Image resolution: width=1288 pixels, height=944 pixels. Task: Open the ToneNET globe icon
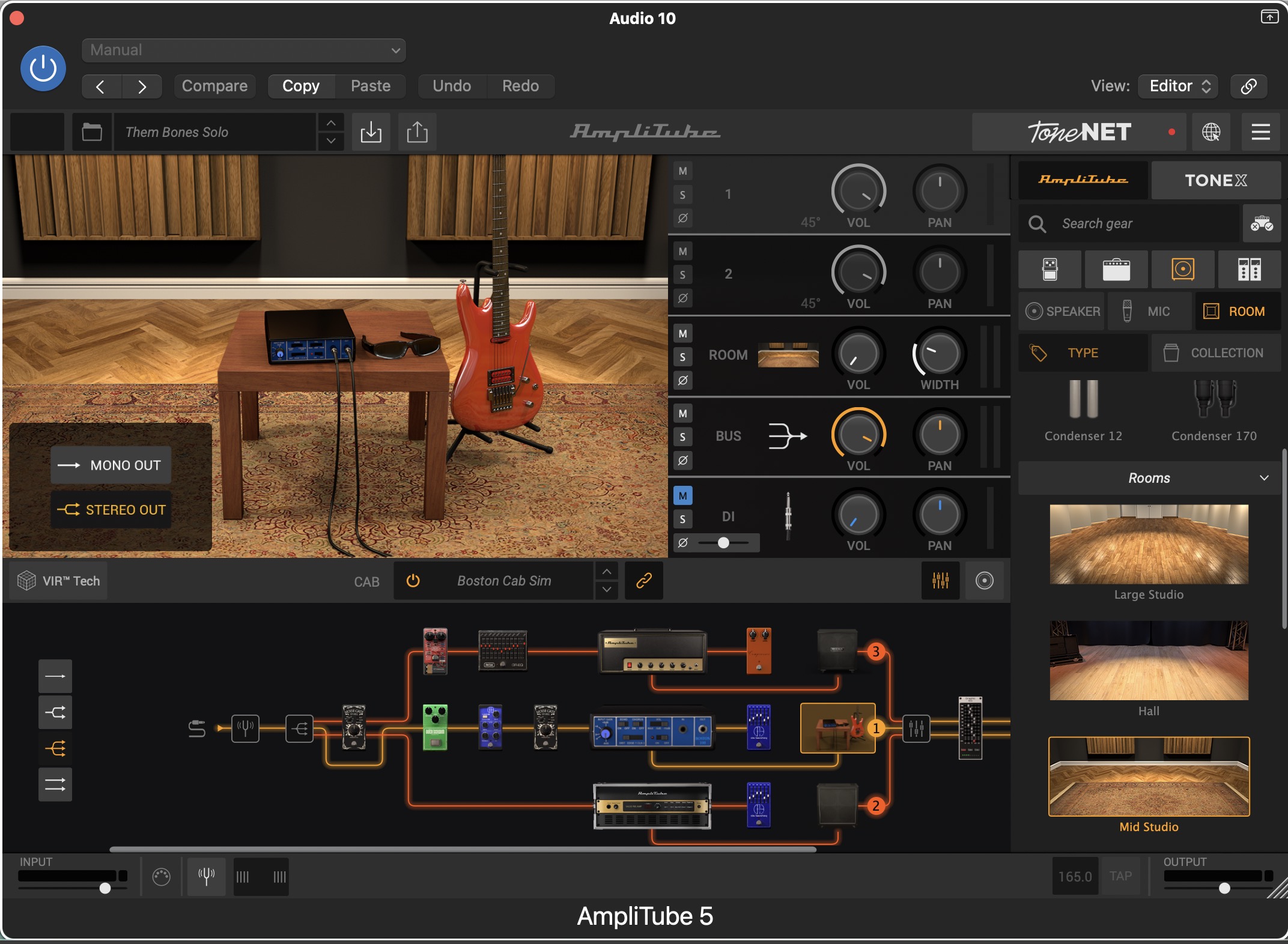pyautogui.click(x=1211, y=132)
